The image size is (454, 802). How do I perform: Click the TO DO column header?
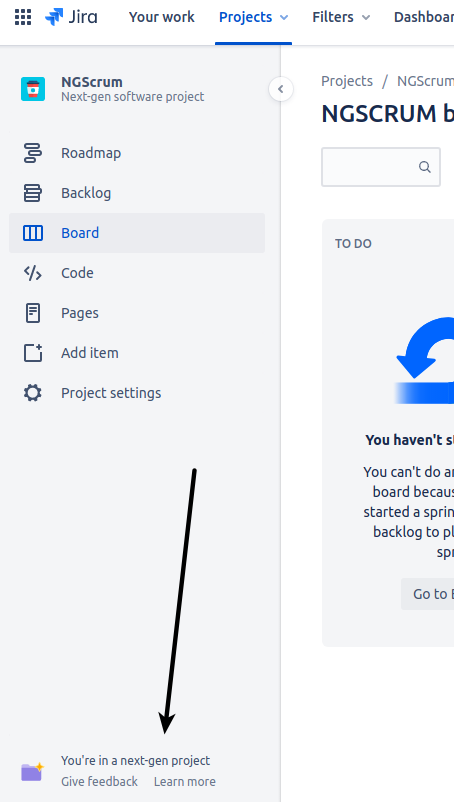click(353, 243)
